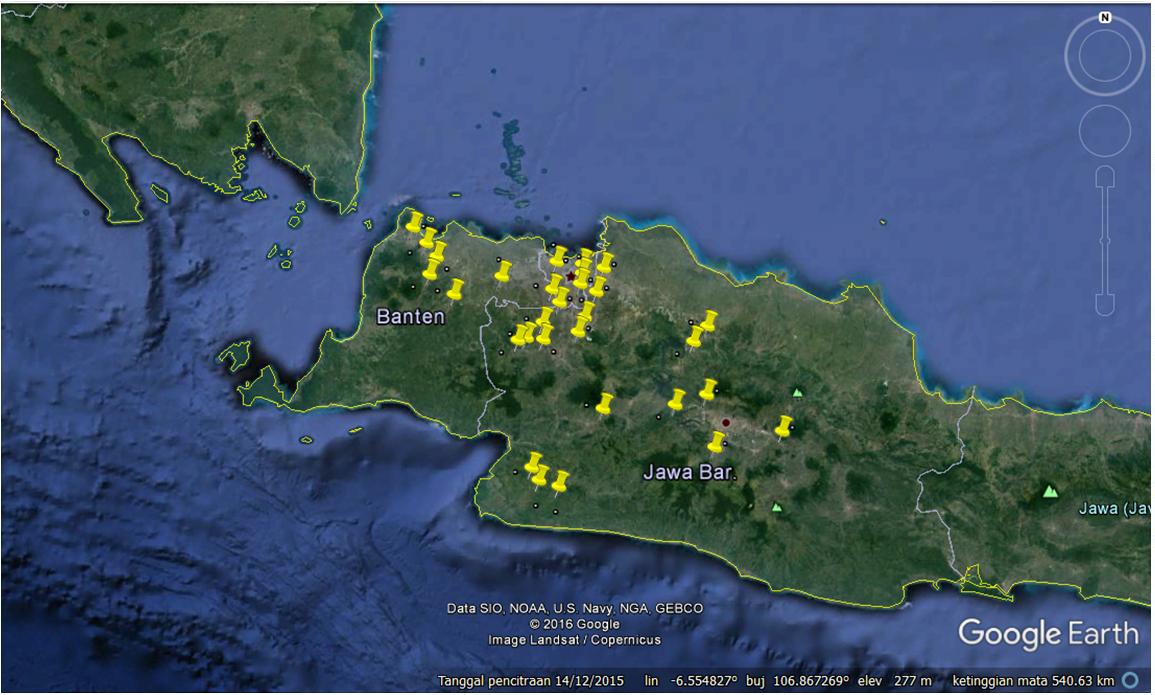
Task: Click the Jawa Bar. province label
Action: [689, 472]
